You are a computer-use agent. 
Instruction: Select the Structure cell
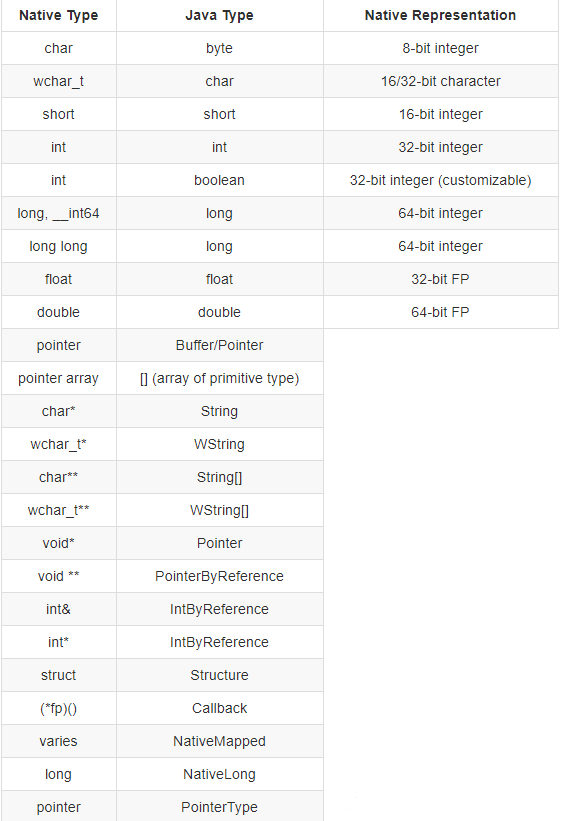coord(219,675)
